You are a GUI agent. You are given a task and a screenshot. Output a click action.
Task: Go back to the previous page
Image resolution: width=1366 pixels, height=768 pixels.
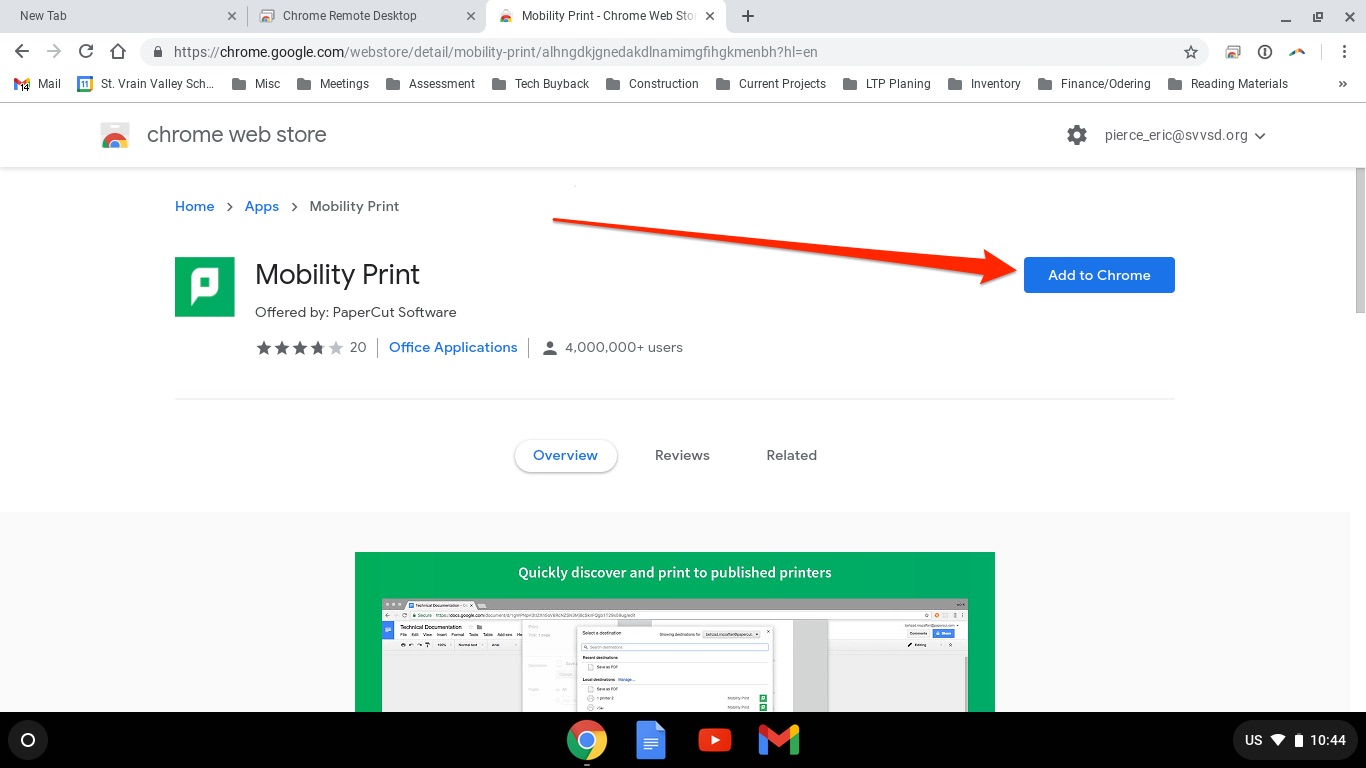pos(22,52)
